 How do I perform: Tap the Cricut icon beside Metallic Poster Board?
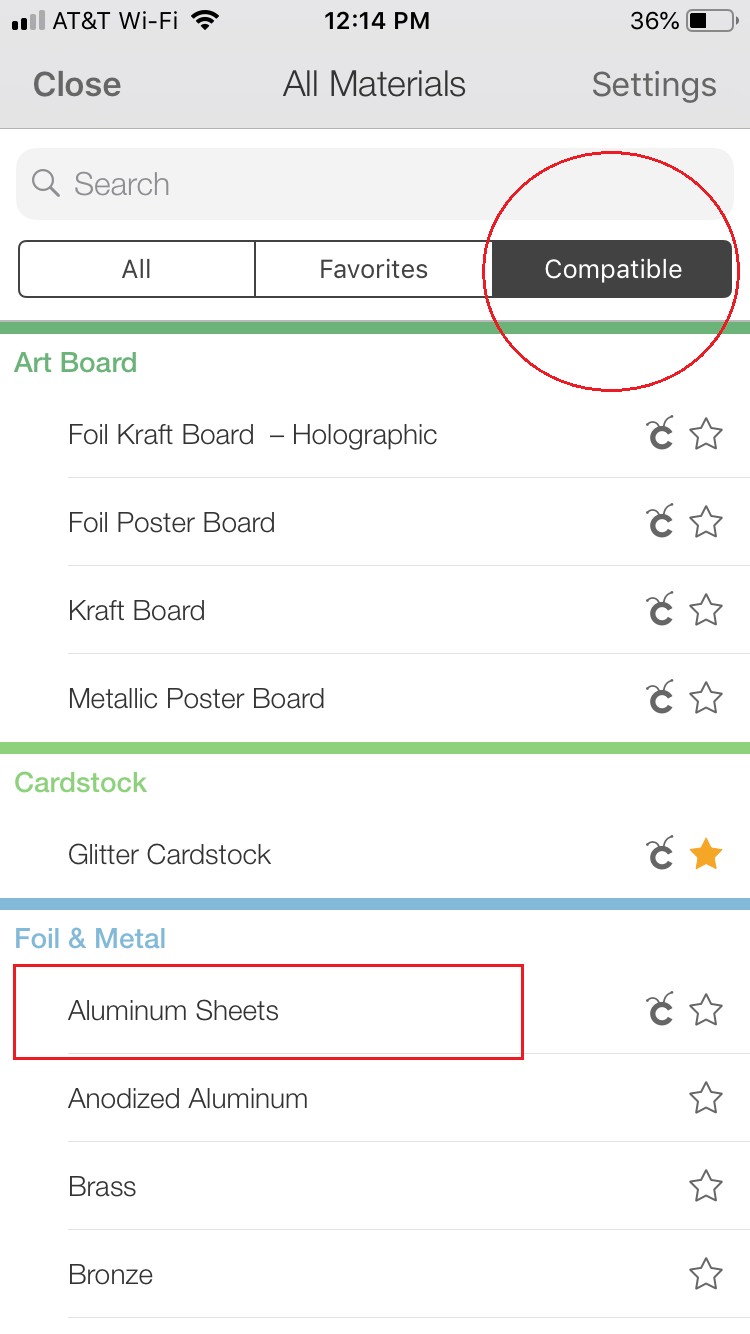tap(660, 697)
